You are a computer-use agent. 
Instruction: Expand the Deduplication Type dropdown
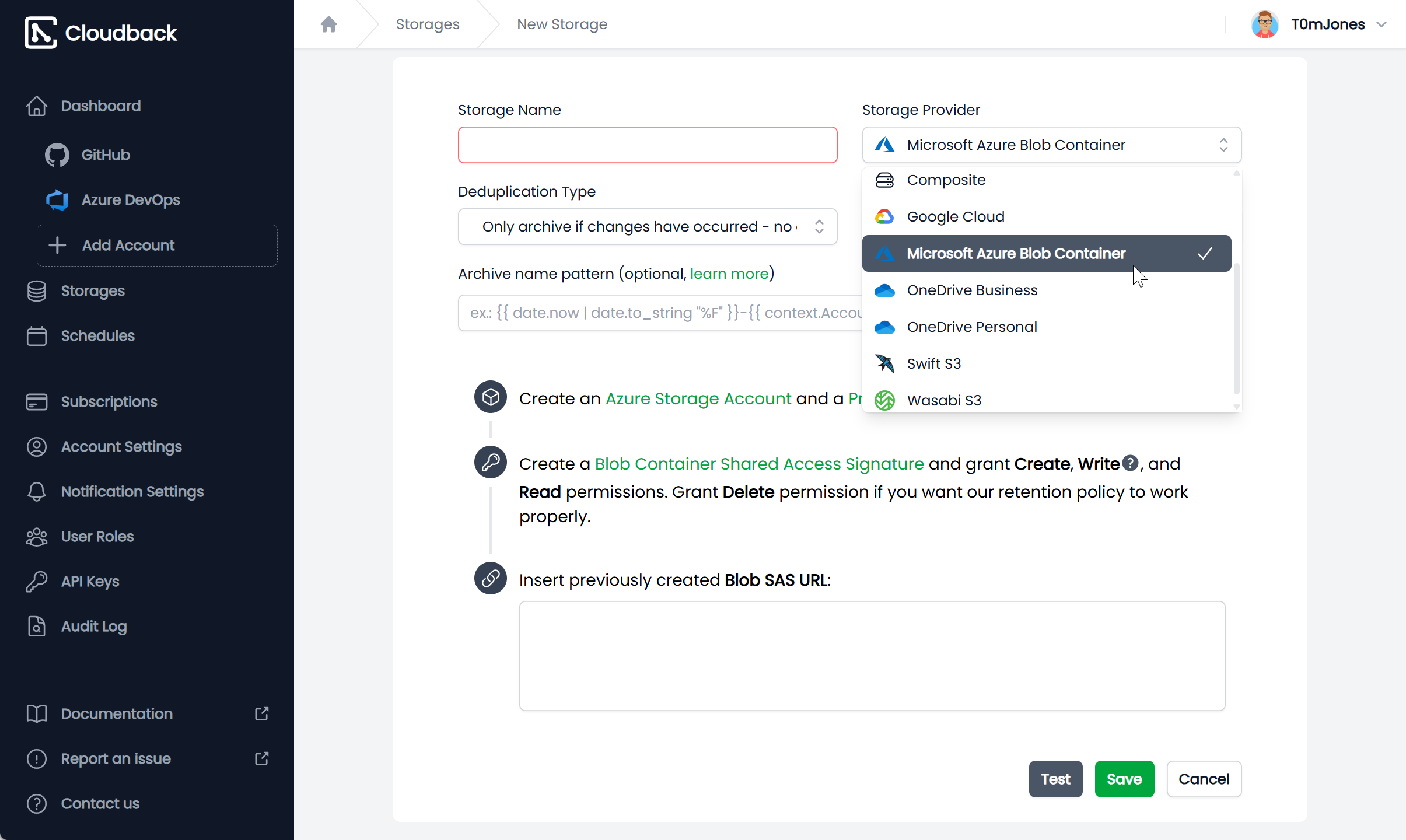pos(647,227)
